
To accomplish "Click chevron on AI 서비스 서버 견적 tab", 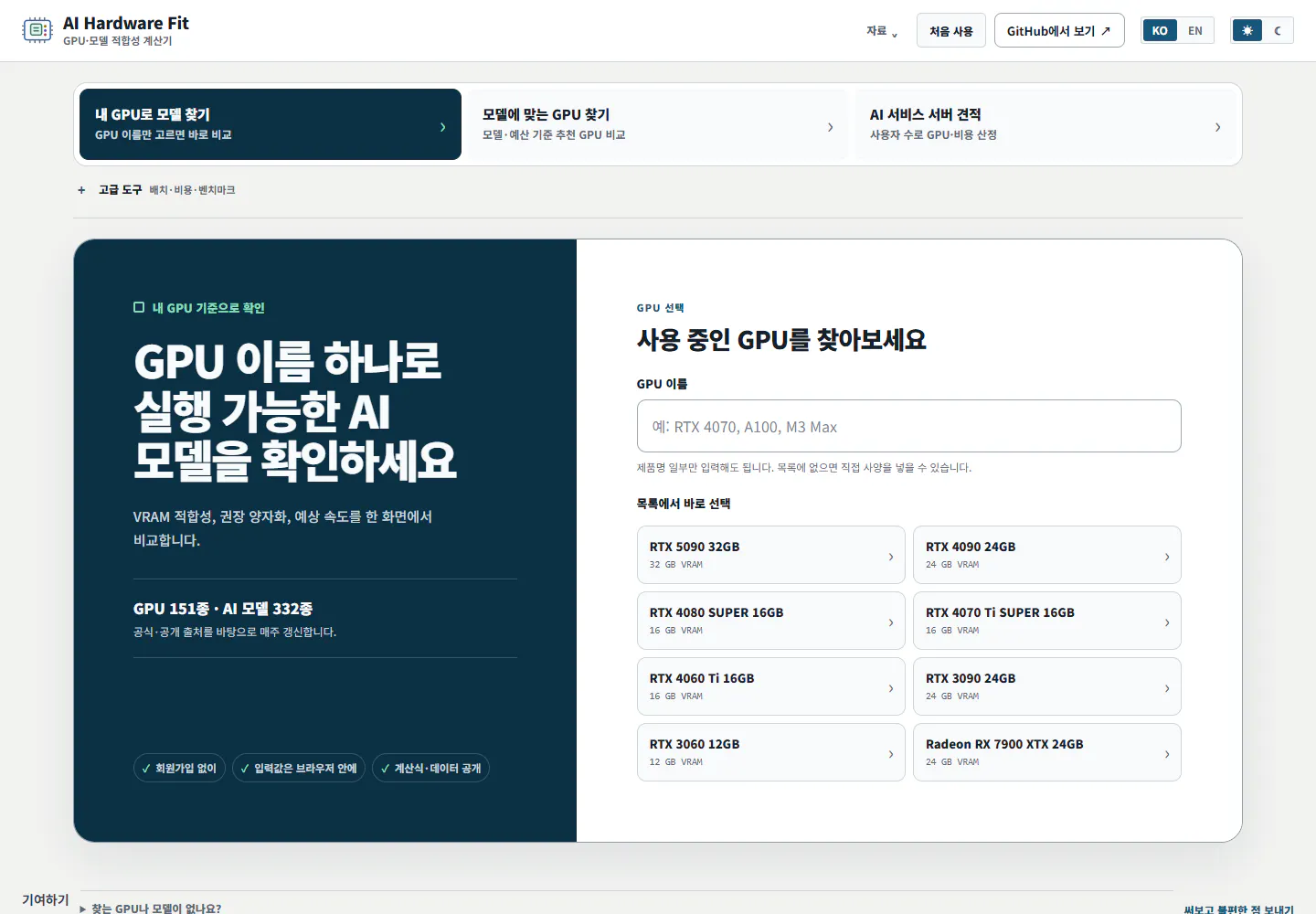I will click(1217, 127).
